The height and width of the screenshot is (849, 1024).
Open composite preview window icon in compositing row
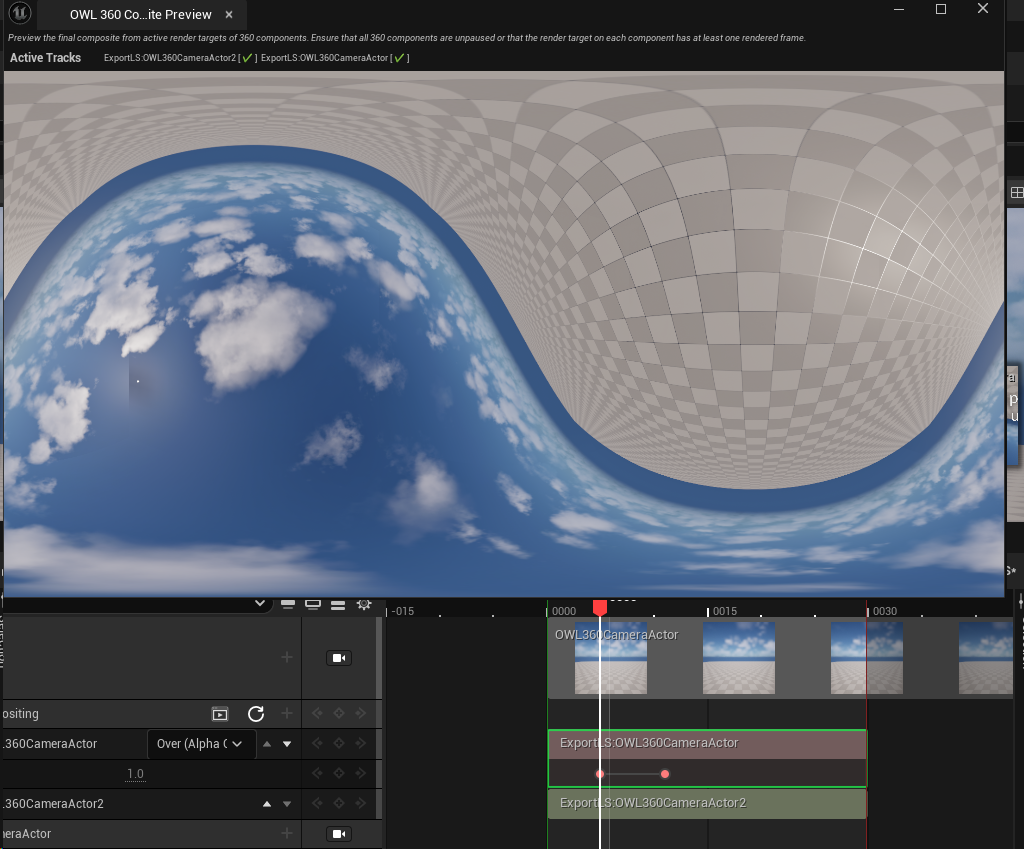tap(220, 714)
